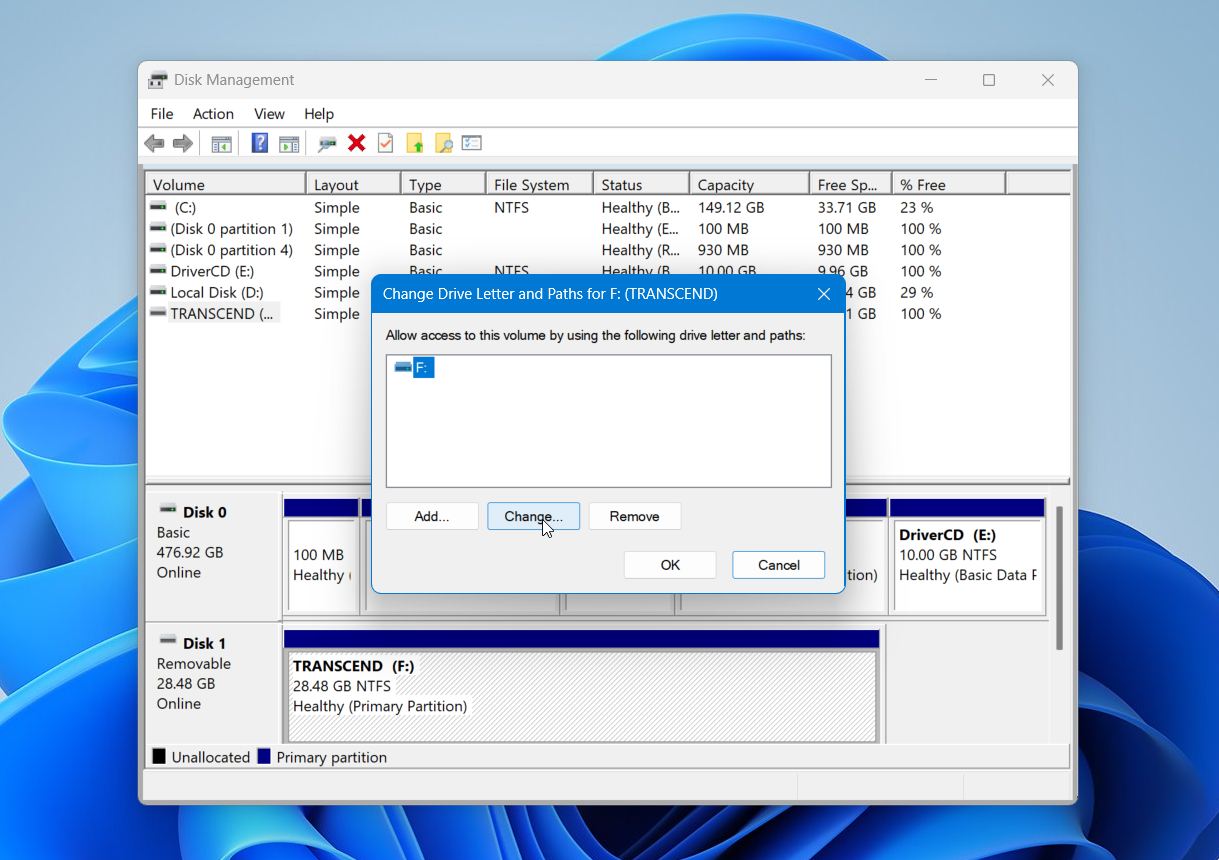The width and height of the screenshot is (1219, 860).
Task: Click the Remove button
Action: (635, 516)
